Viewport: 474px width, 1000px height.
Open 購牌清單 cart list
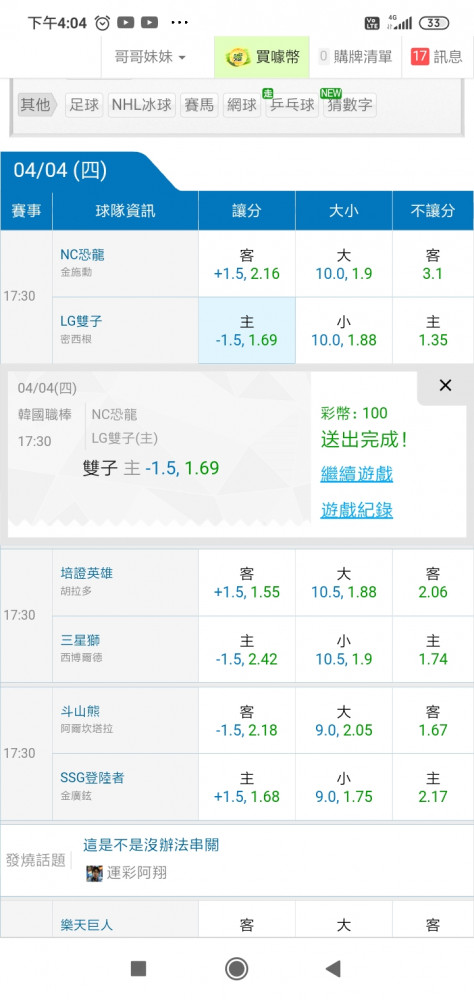pyautogui.click(x=355, y=57)
